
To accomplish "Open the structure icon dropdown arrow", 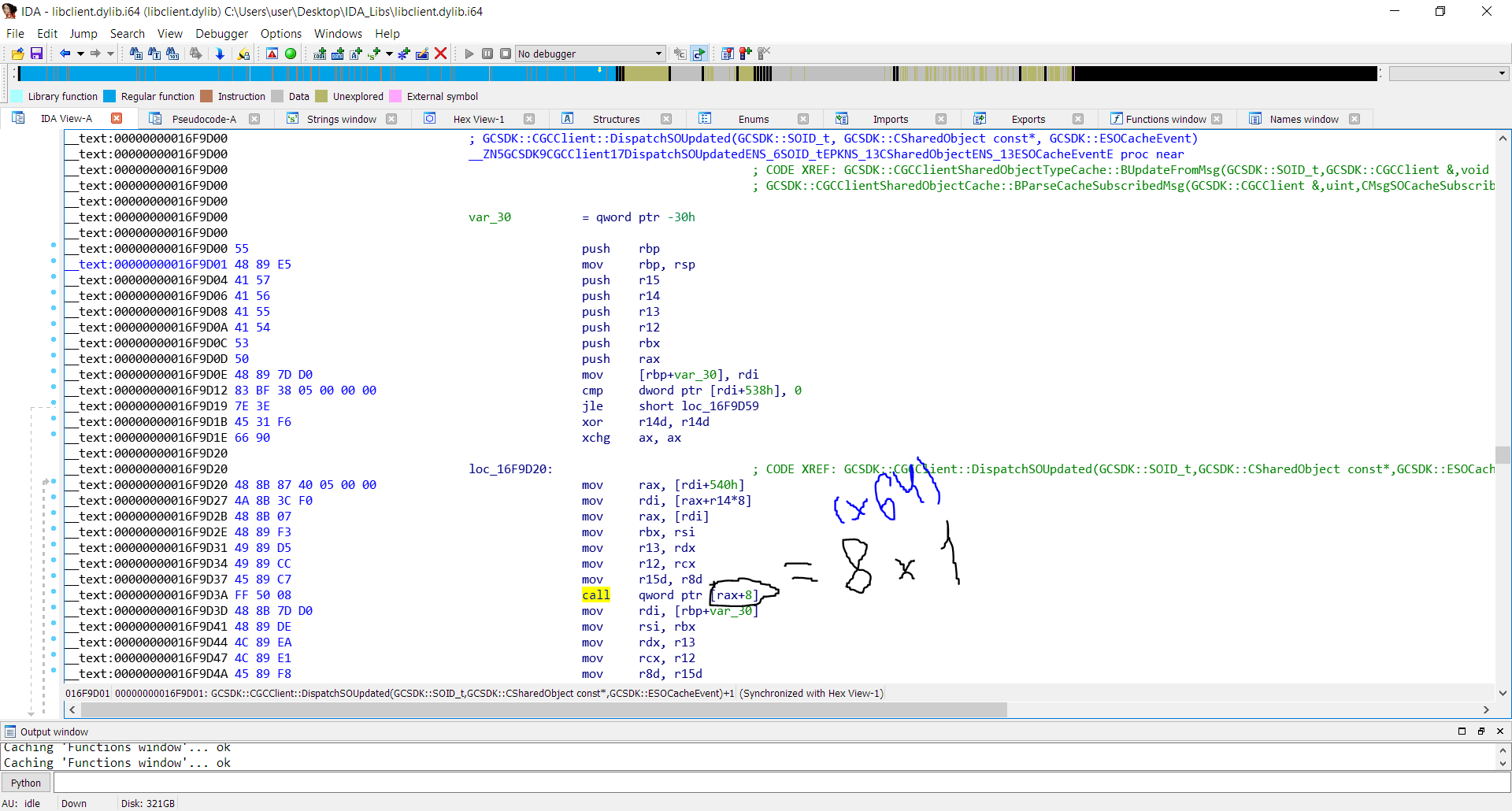I will [389, 54].
